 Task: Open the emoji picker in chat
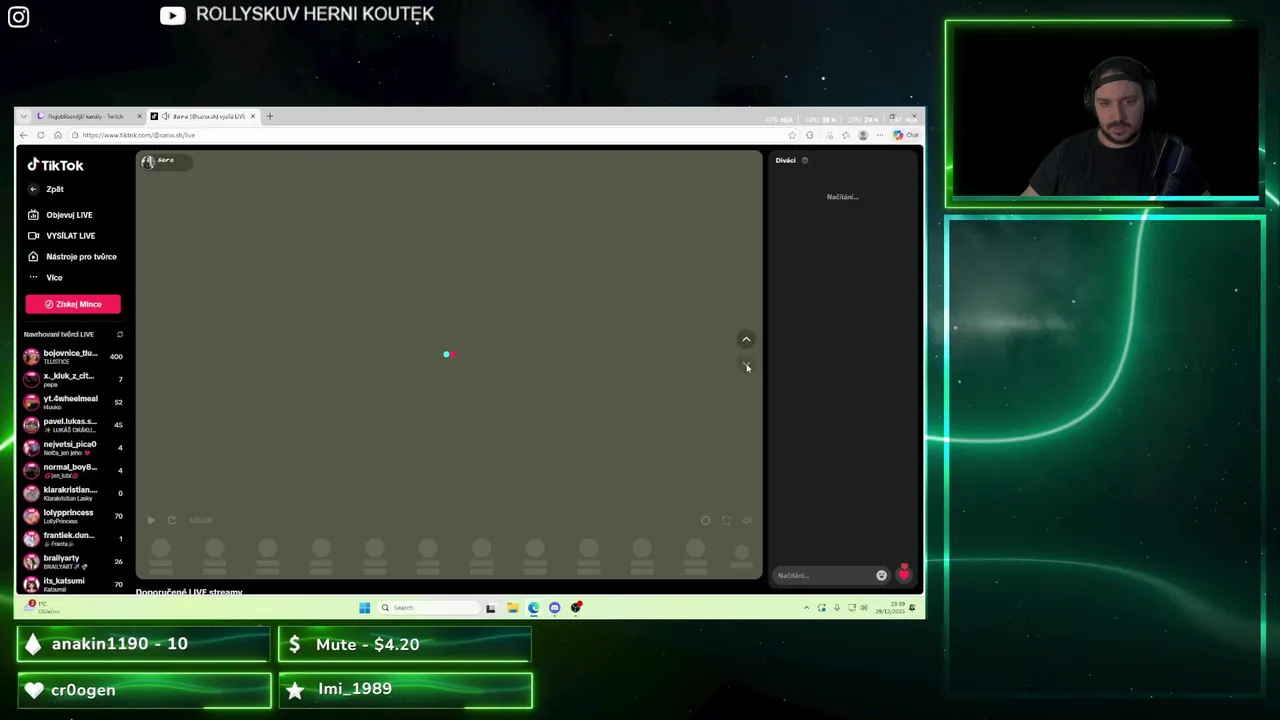click(x=881, y=575)
